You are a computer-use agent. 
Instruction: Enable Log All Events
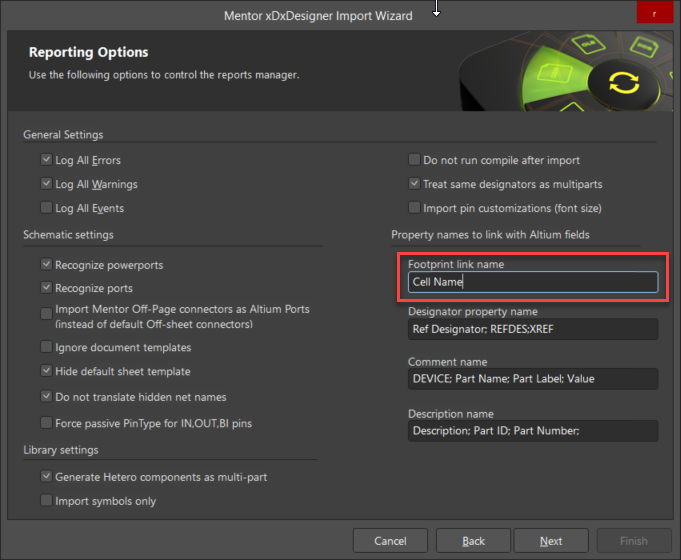[46, 207]
